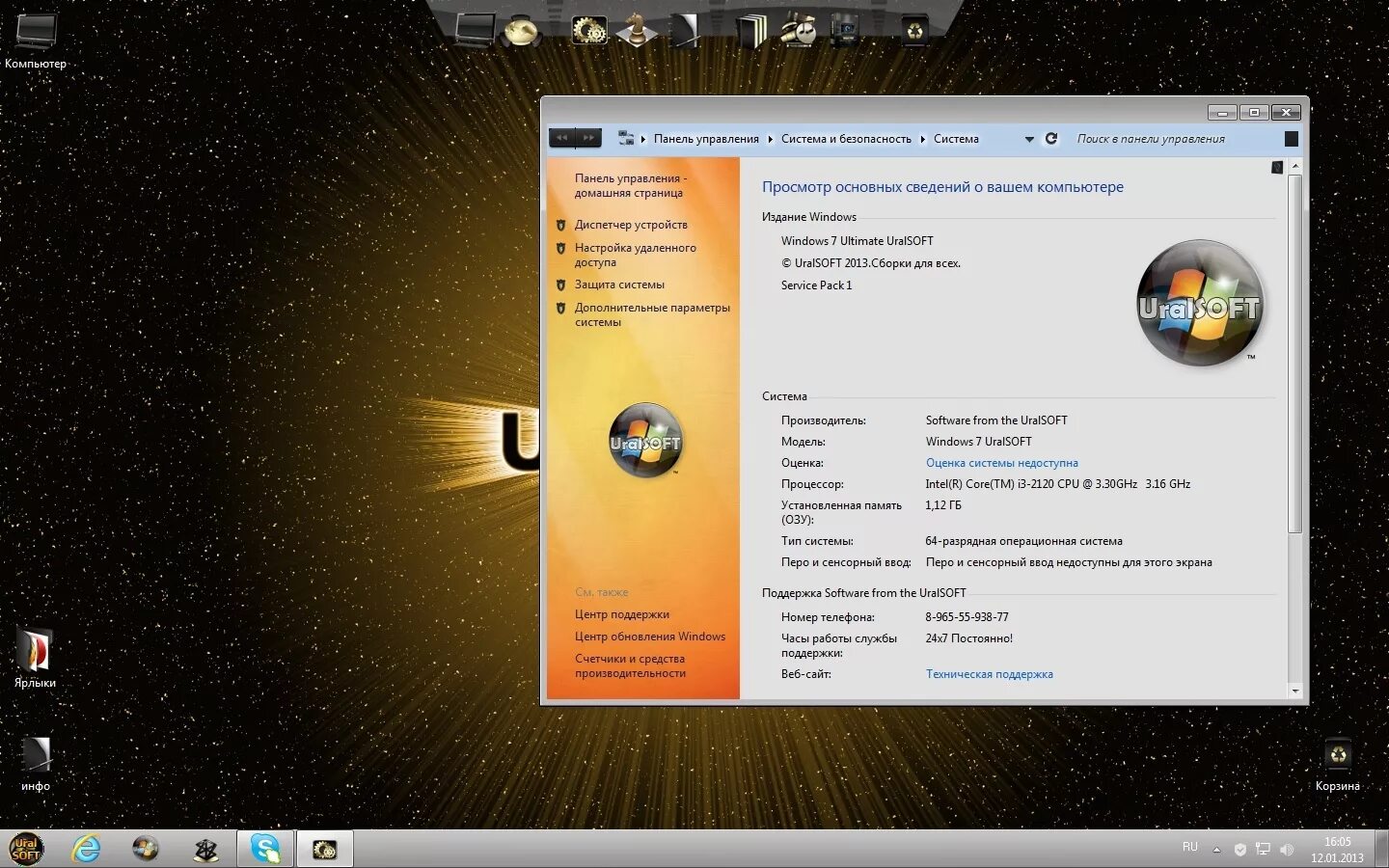The image size is (1389, 868).
Task: Show hidden tray icons arrow
Action: click(x=1216, y=850)
